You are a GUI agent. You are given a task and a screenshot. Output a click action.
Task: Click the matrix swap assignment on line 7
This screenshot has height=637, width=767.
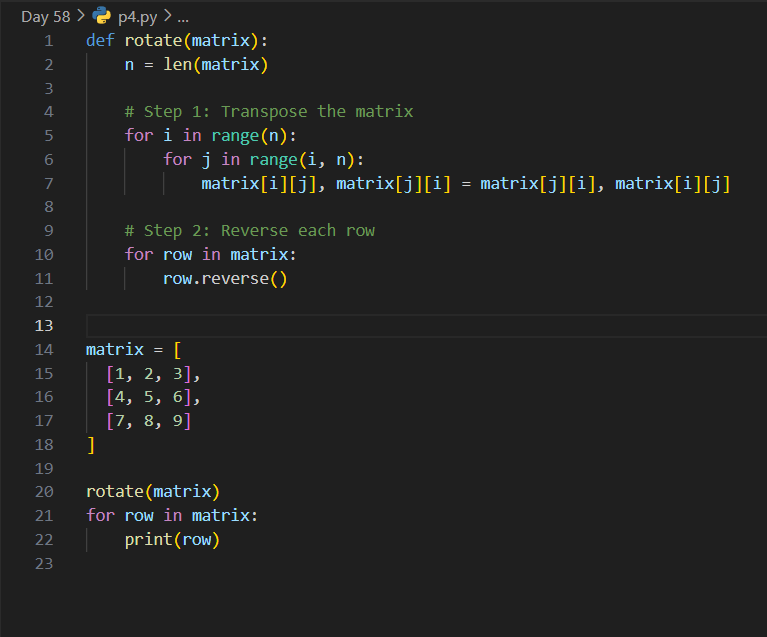coord(466,184)
